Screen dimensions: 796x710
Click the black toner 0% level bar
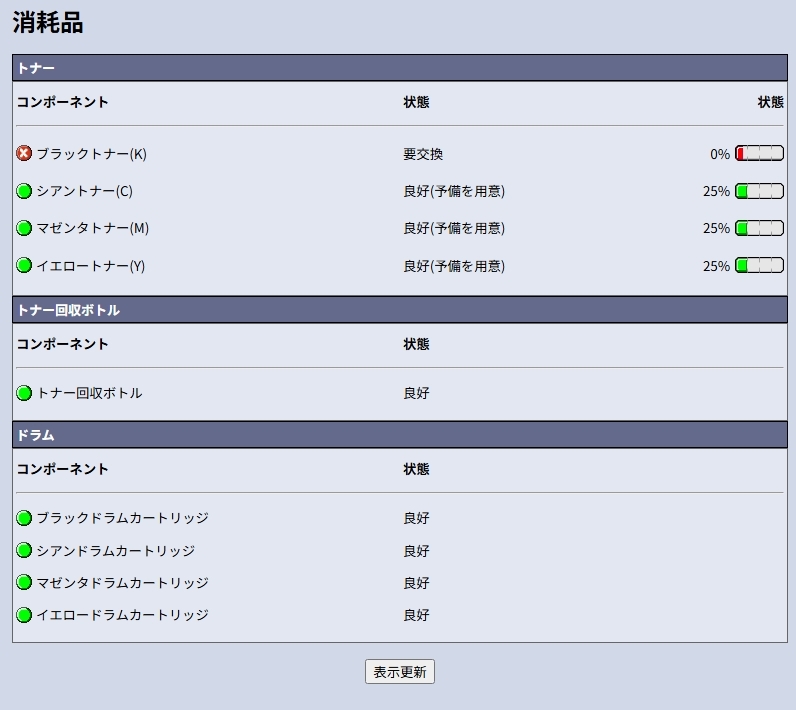tap(759, 153)
